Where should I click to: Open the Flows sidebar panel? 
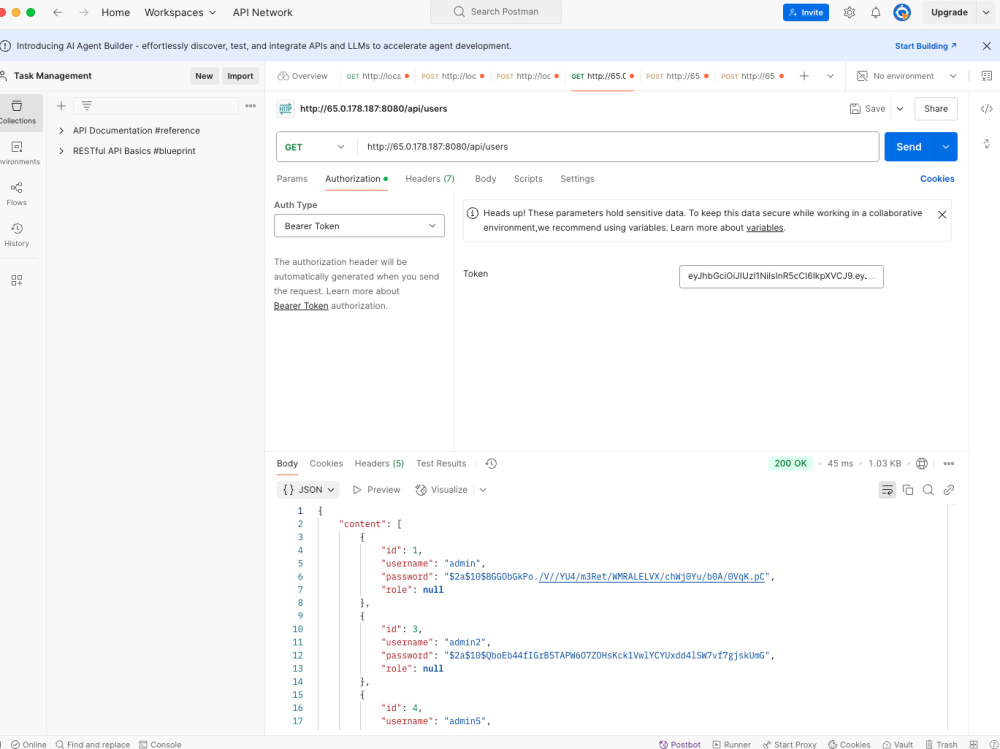point(17,194)
